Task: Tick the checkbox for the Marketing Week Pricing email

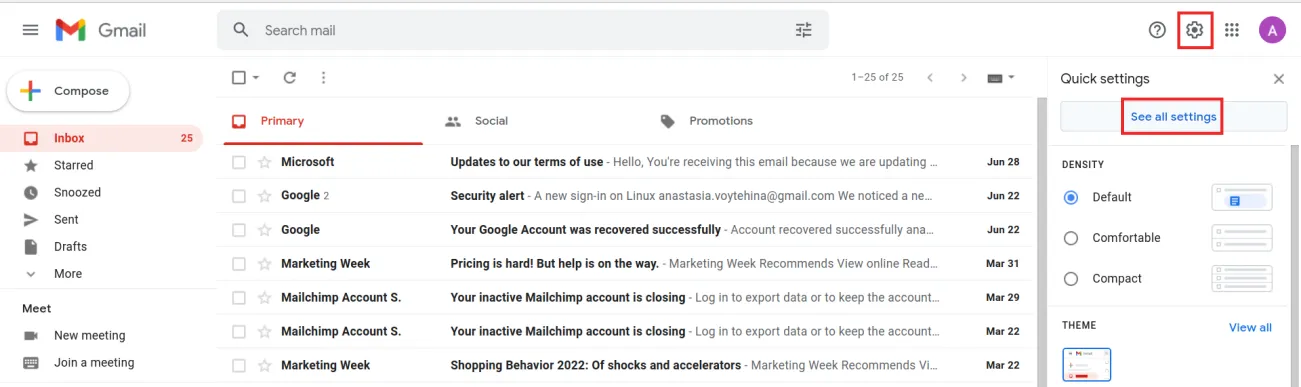Action: click(239, 264)
